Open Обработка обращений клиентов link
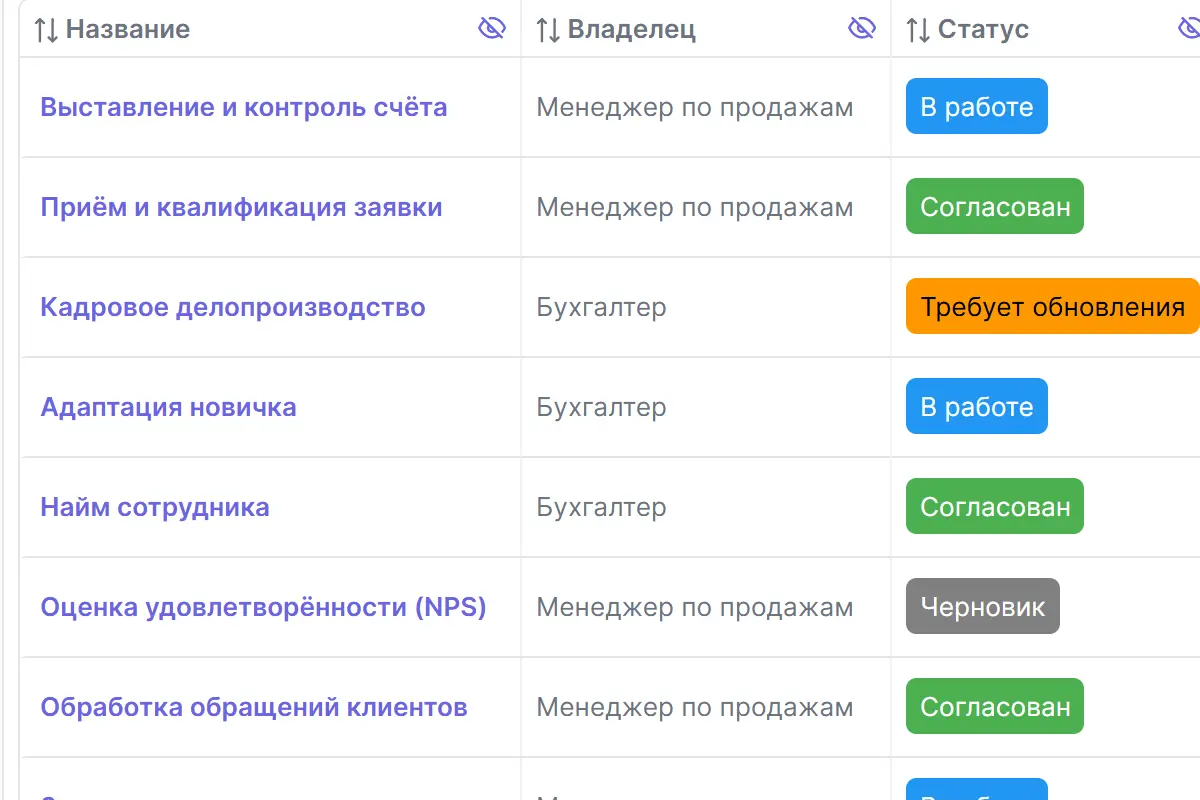This screenshot has width=1200, height=800. pyautogui.click(x=254, y=707)
